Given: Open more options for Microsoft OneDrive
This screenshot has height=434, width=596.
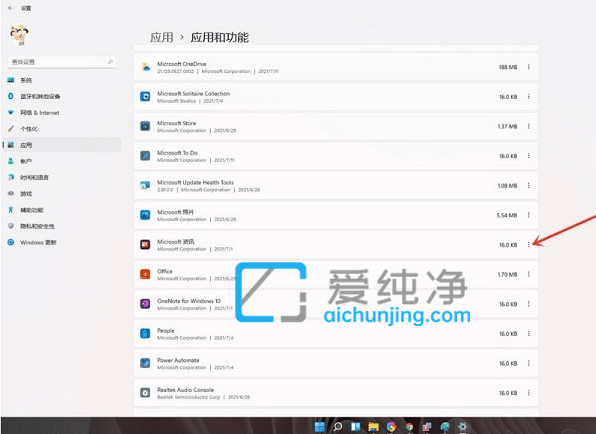Looking at the screenshot, I should pos(529,67).
